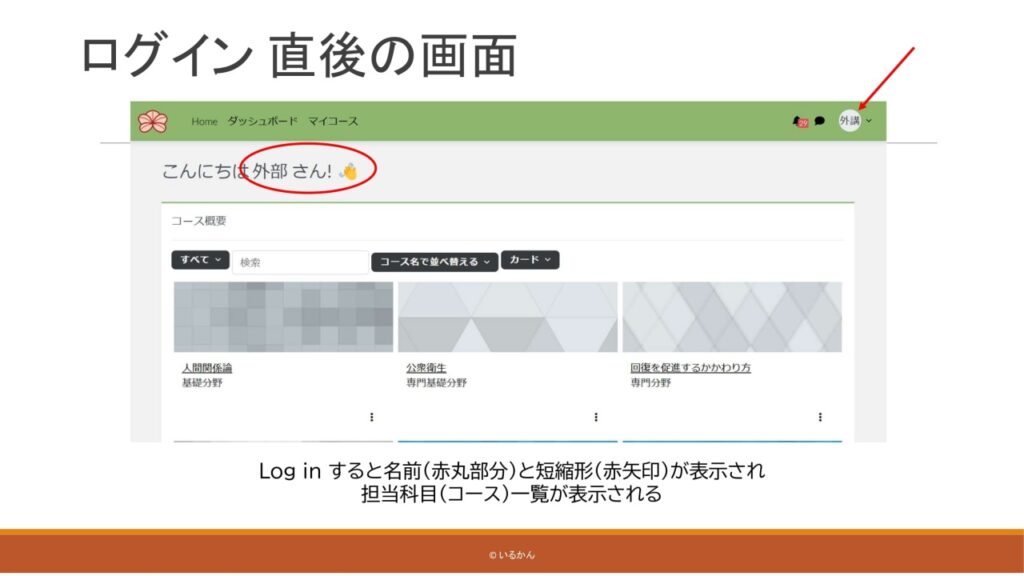The height and width of the screenshot is (576, 1024).
Task: Open the 回復を促進するかかわり方 course link
Action: click(690, 368)
